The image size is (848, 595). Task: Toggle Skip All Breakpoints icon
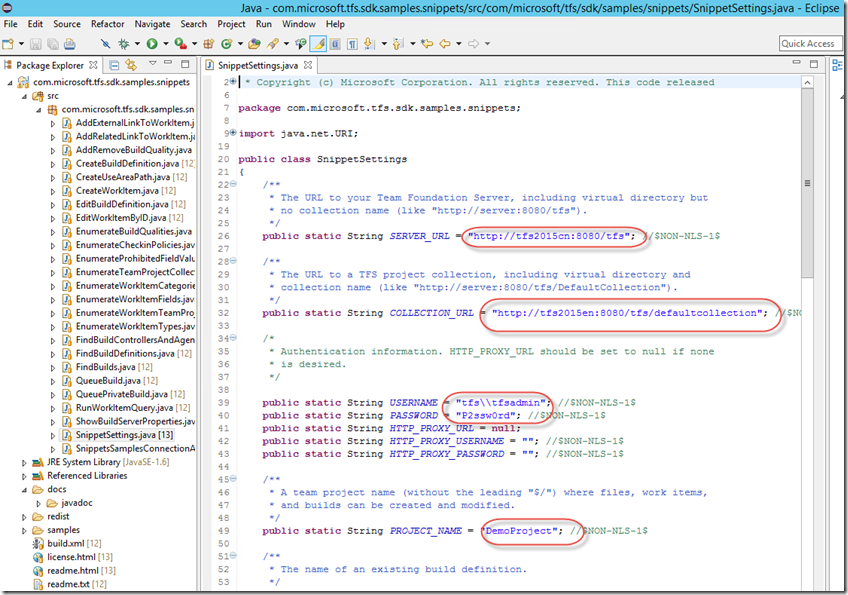click(105, 44)
